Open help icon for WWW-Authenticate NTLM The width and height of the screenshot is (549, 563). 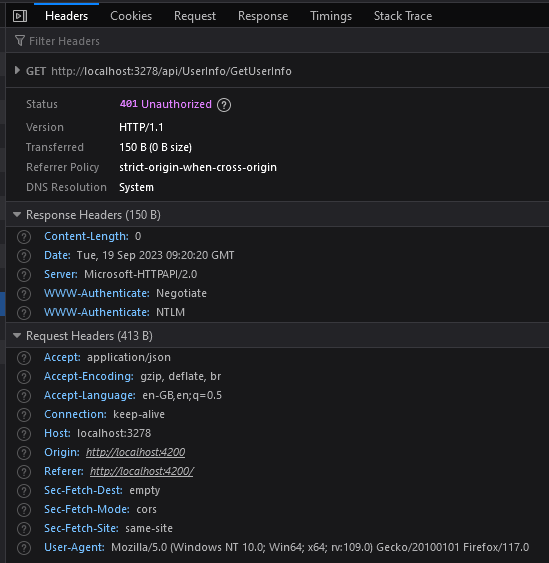(24, 313)
